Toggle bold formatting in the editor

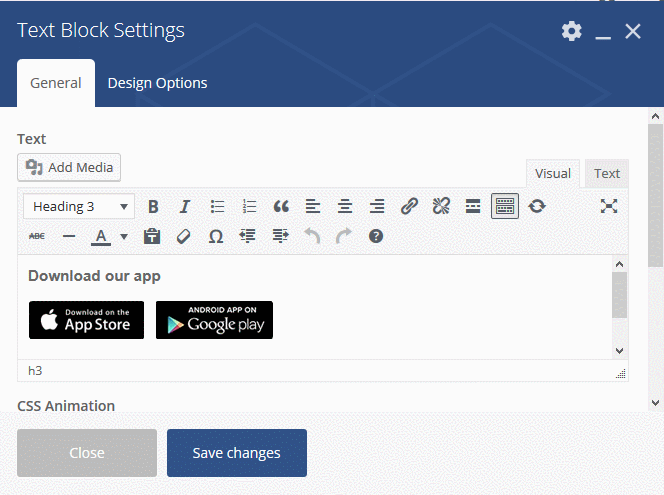coord(153,207)
